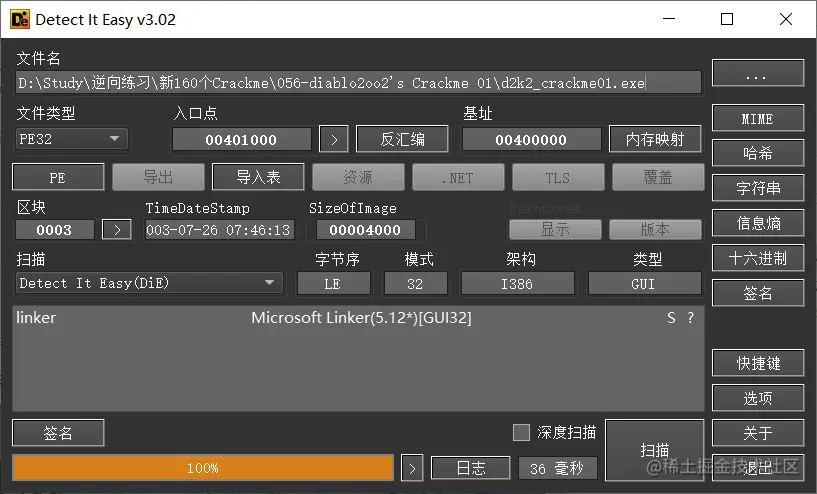Click the Detect It Easy title bar icon
The width and height of the screenshot is (817, 494).
(20, 19)
